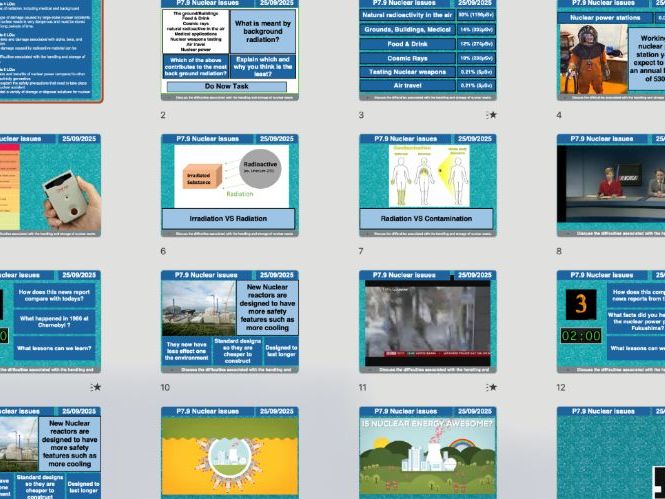Select the mostly blank teal slide in bottom row
Viewport: 665px width, 499px height.
611,453
